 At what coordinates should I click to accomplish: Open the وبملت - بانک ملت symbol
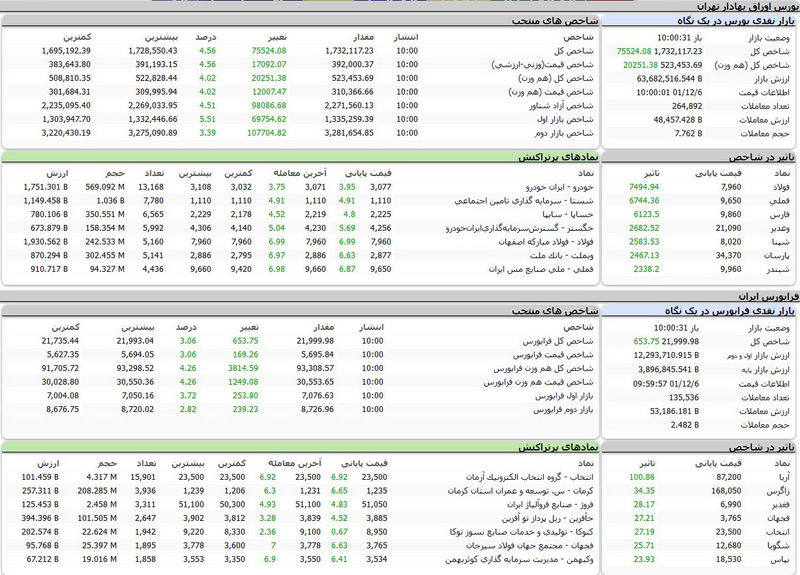pyautogui.click(x=561, y=256)
